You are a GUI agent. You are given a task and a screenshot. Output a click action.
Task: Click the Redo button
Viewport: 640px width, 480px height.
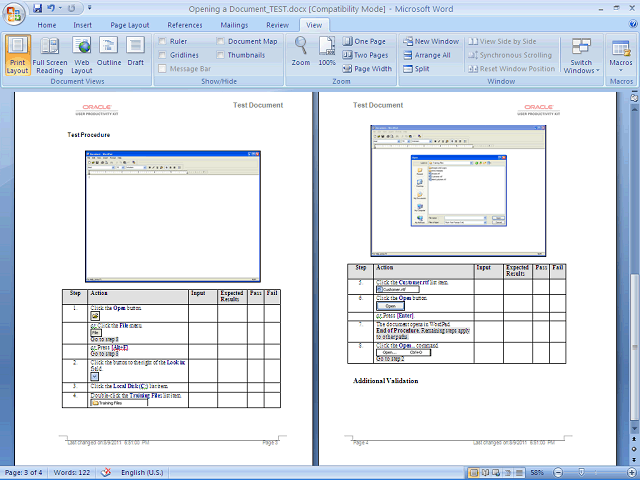(x=72, y=8)
